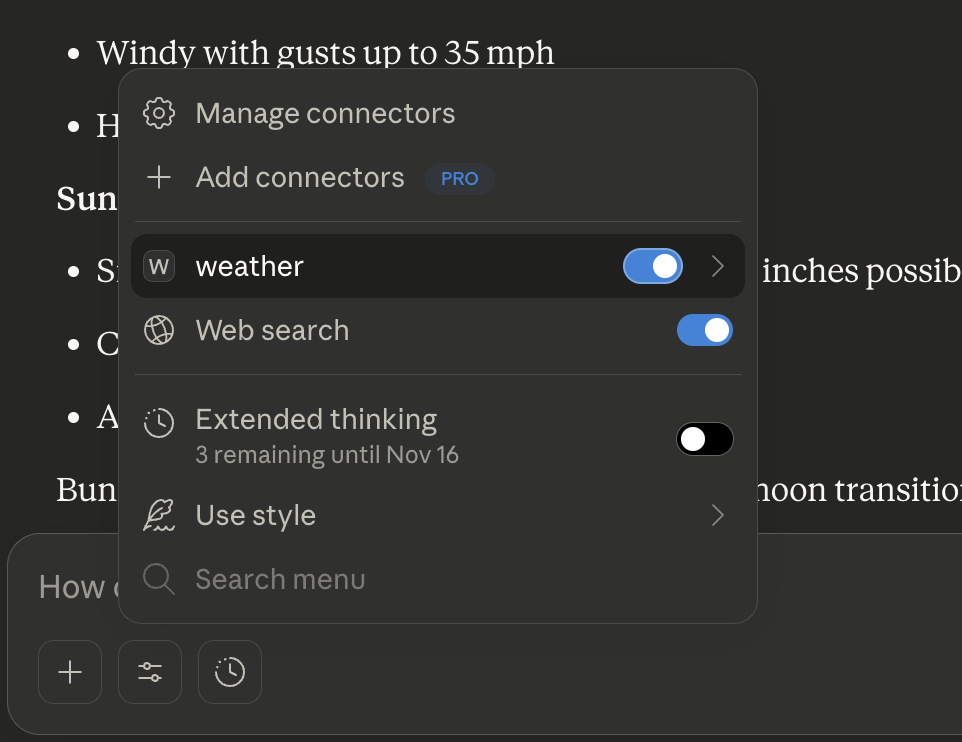Open the attachment options with the plus icon
Screen dimensions: 962x742
(x=69, y=672)
